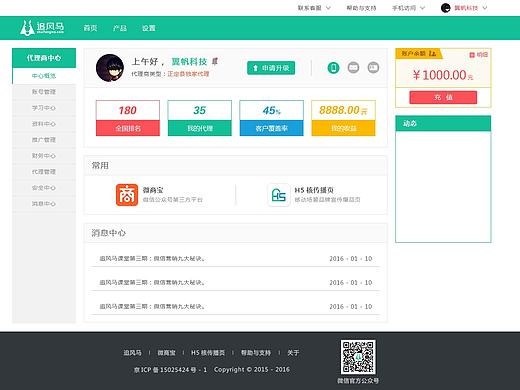Select 财务中心 in the sidebar

pyautogui.click(x=44, y=156)
